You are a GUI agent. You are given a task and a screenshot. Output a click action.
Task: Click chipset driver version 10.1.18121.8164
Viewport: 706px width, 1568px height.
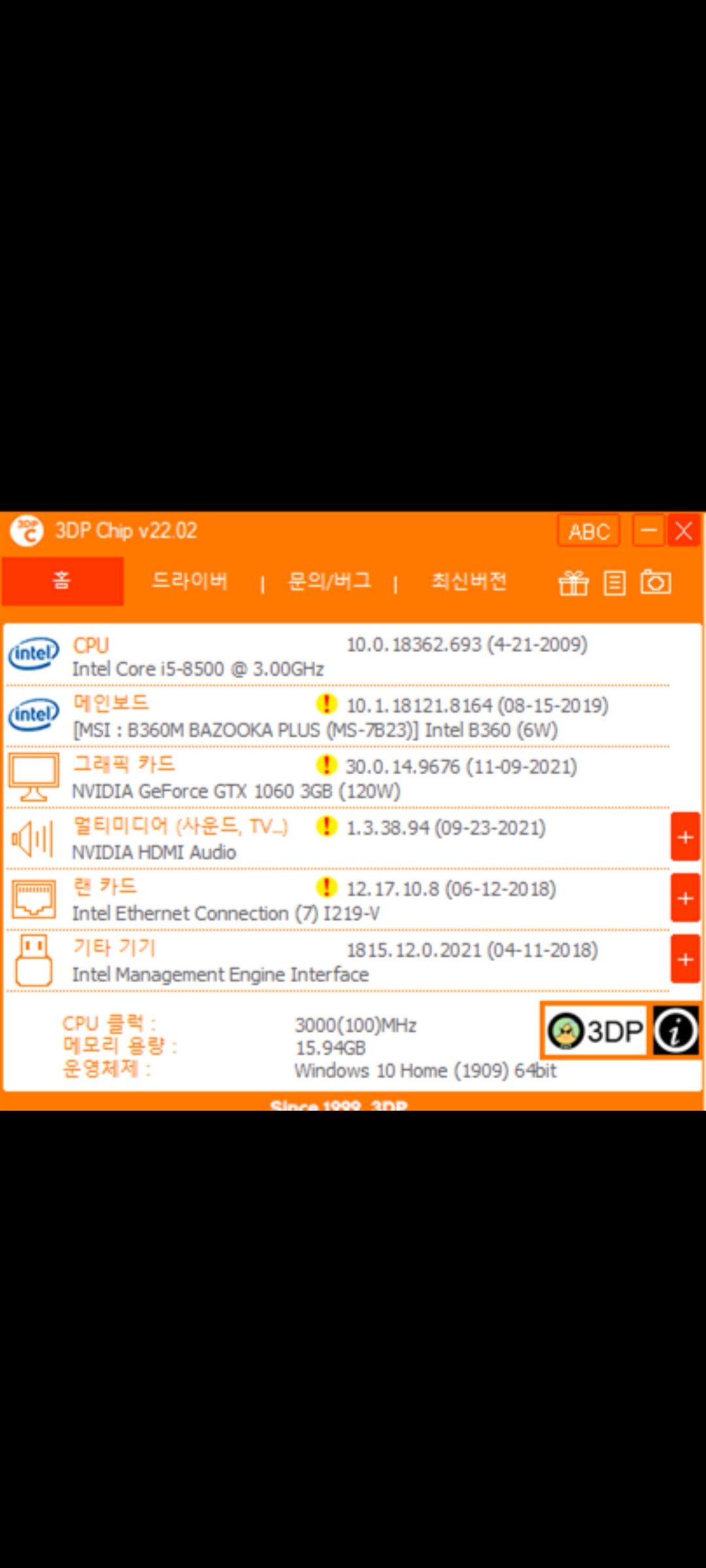click(477, 706)
